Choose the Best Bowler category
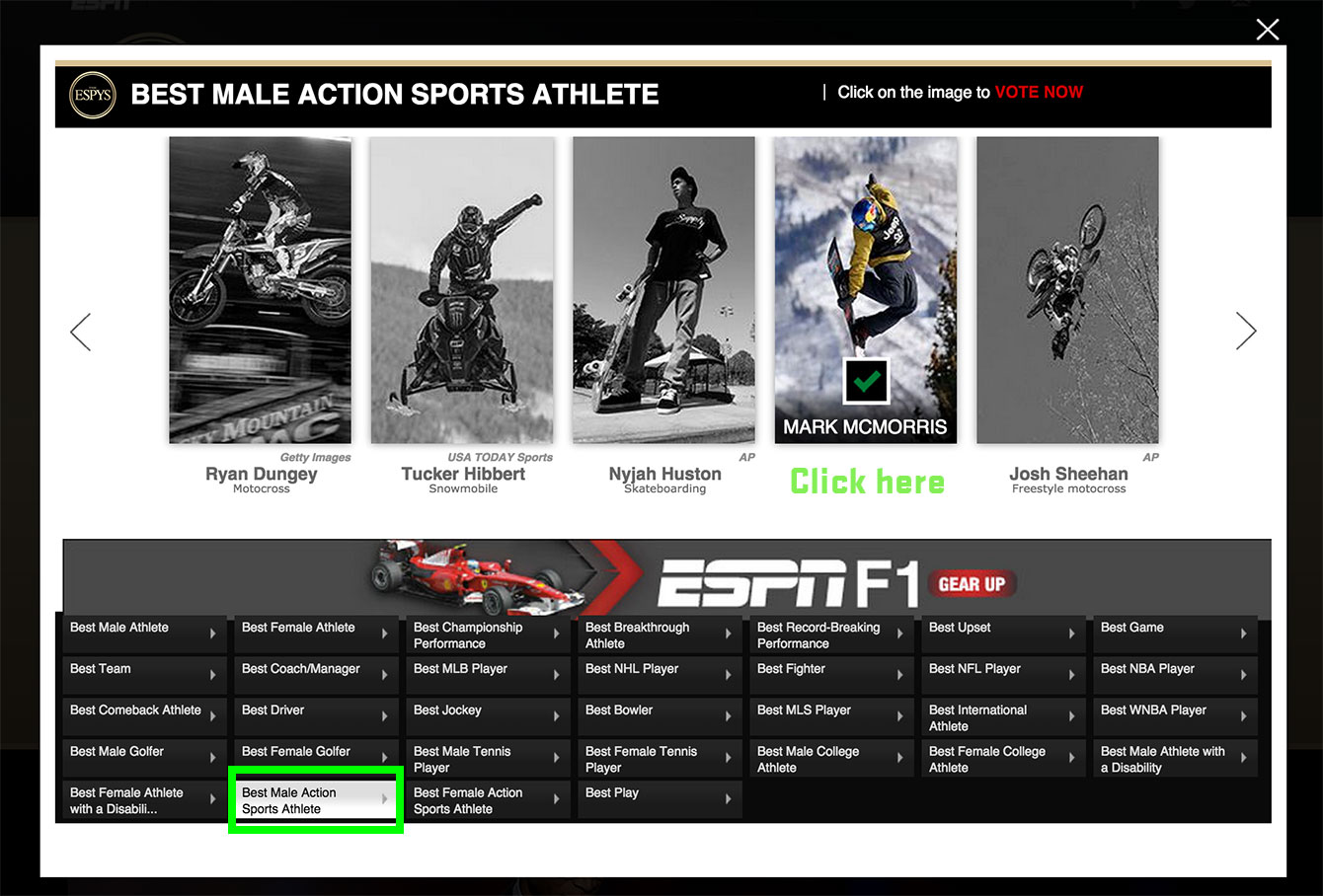Viewport: 1323px width, 896px height. coord(660,716)
